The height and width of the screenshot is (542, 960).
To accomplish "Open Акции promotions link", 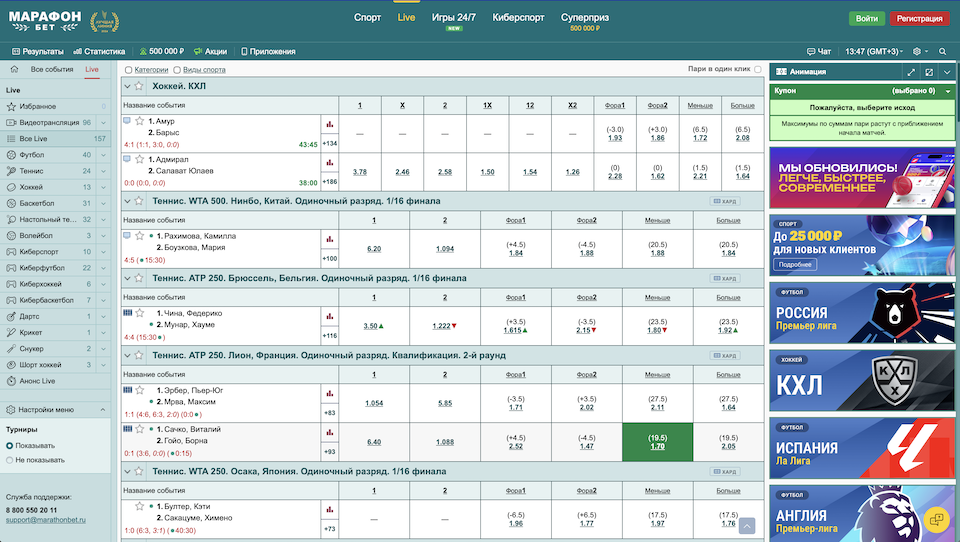I will [x=211, y=51].
